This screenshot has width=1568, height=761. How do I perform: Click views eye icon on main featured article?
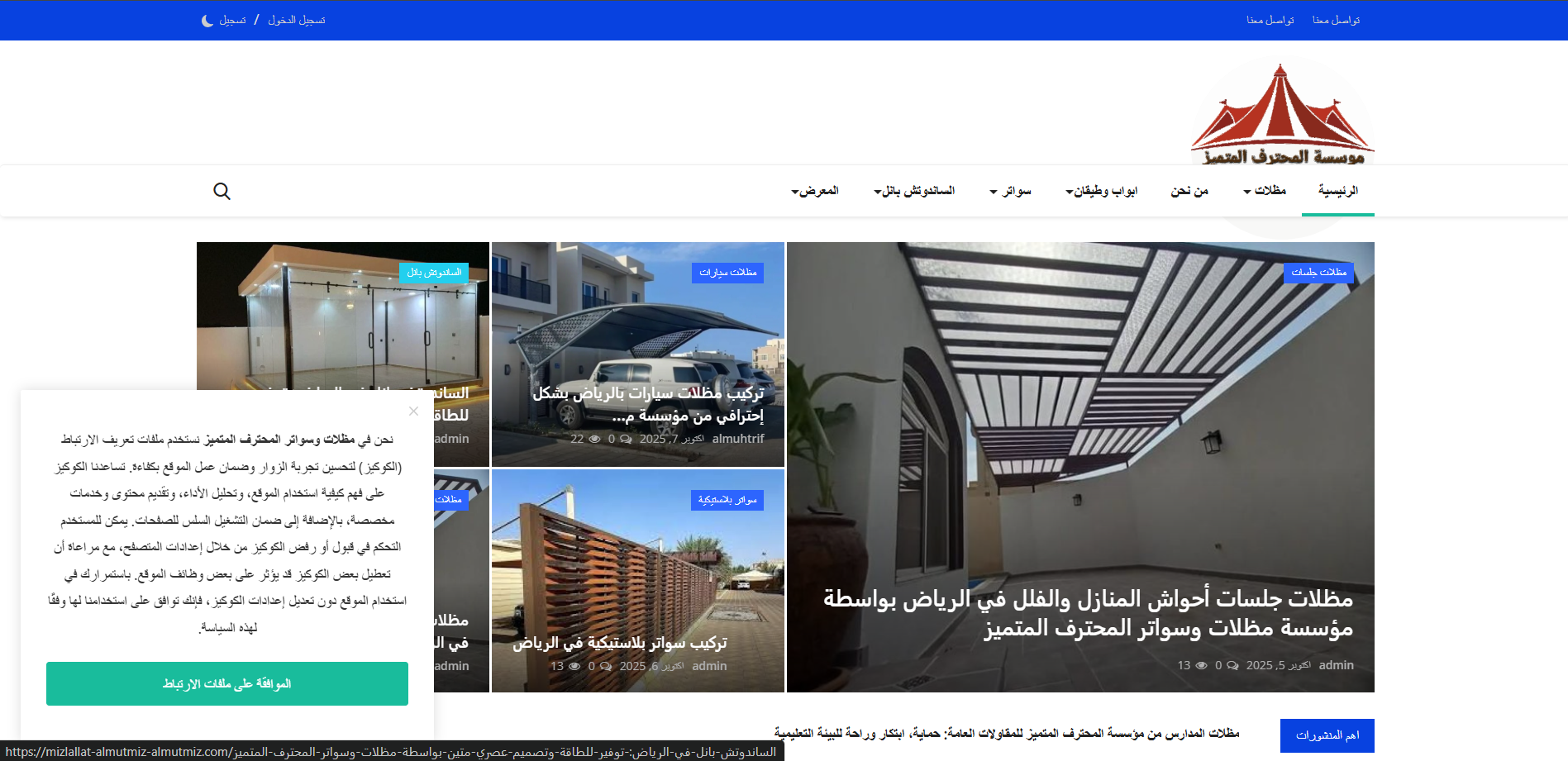1201,666
